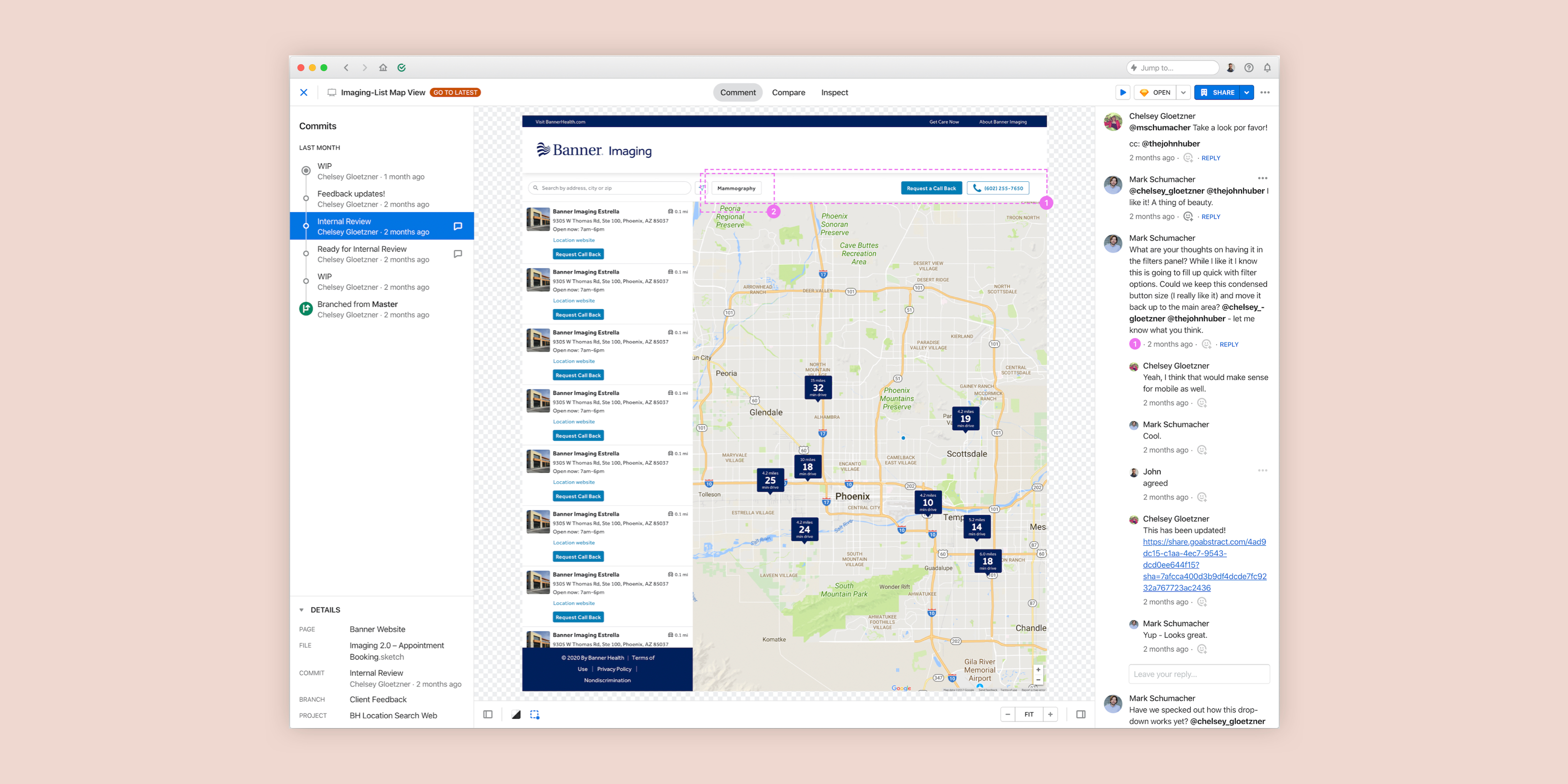
Task: Select the Feedback updates! commit
Action: click(x=382, y=198)
